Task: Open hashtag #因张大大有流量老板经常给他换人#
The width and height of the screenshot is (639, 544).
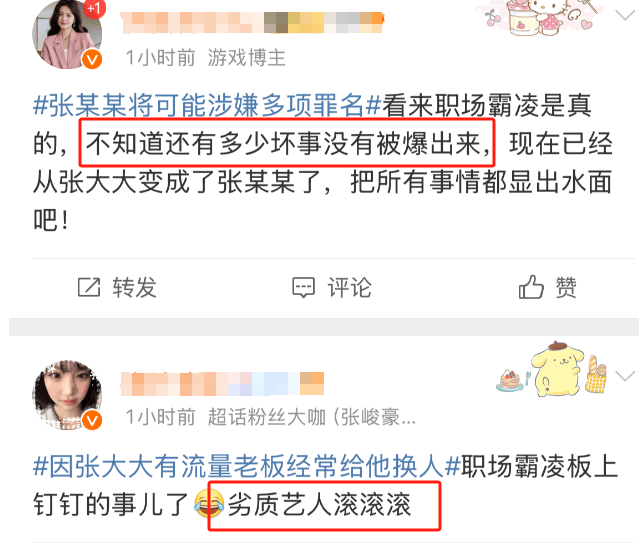Action: (247, 466)
